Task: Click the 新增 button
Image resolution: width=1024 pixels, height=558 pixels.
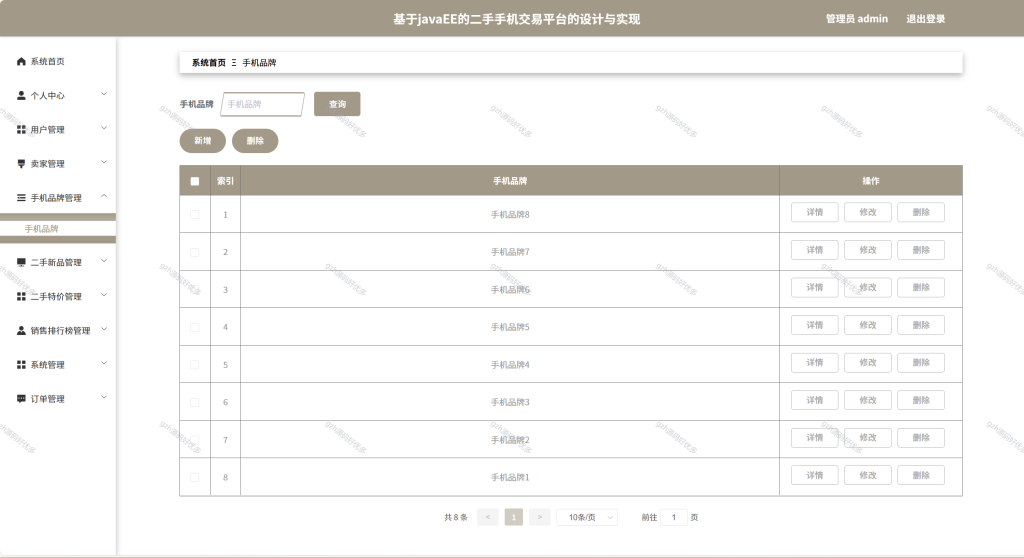Action: point(202,140)
